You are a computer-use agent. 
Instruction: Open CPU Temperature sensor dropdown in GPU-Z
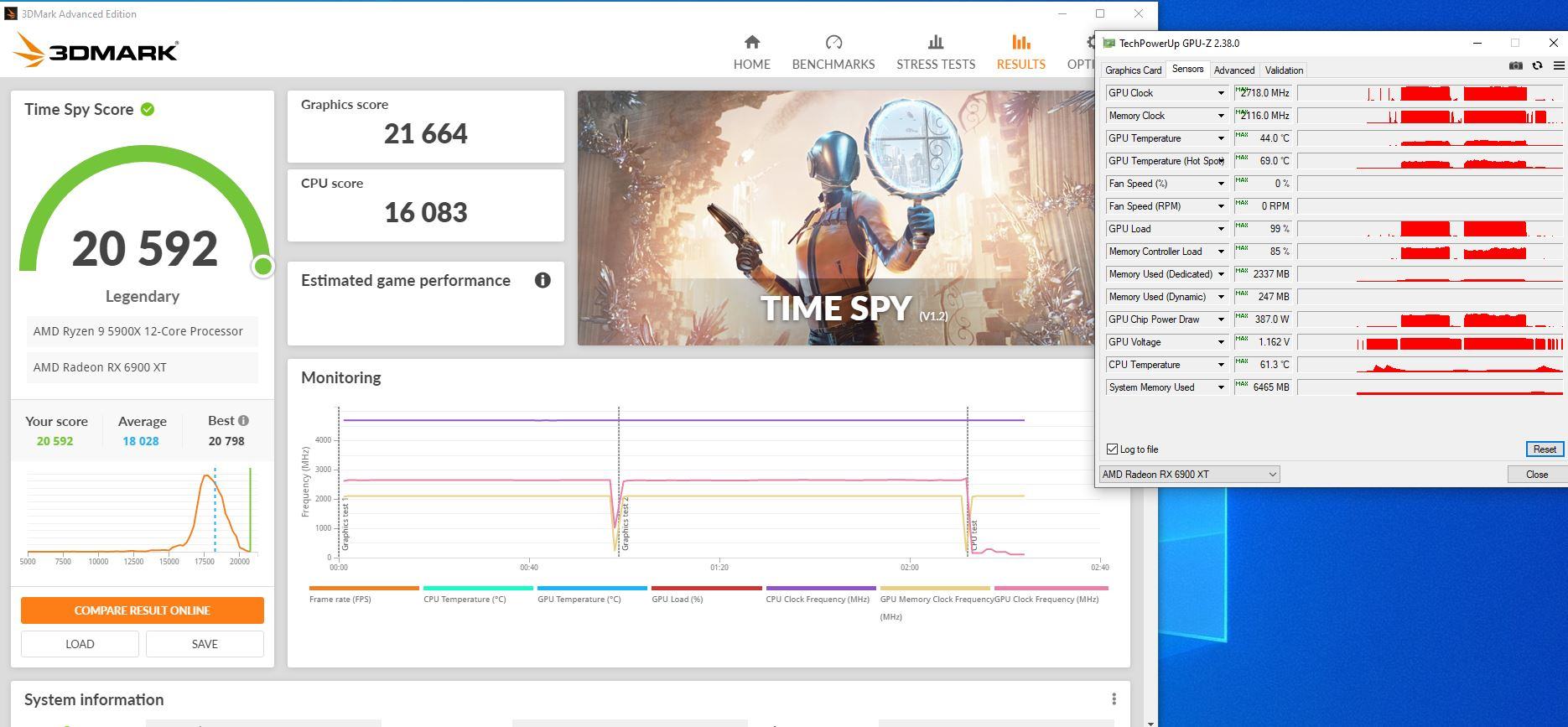click(1221, 365)
